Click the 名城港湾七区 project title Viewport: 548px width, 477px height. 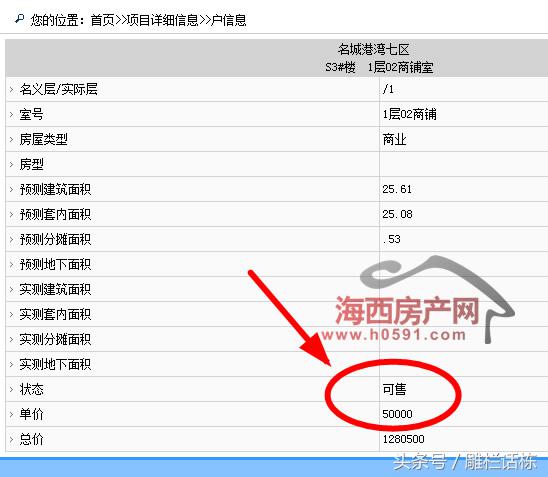[373, 49]
